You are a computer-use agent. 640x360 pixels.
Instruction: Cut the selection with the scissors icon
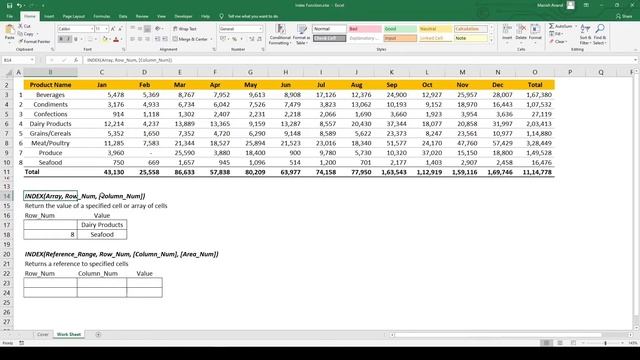click(x=24, y=26)
